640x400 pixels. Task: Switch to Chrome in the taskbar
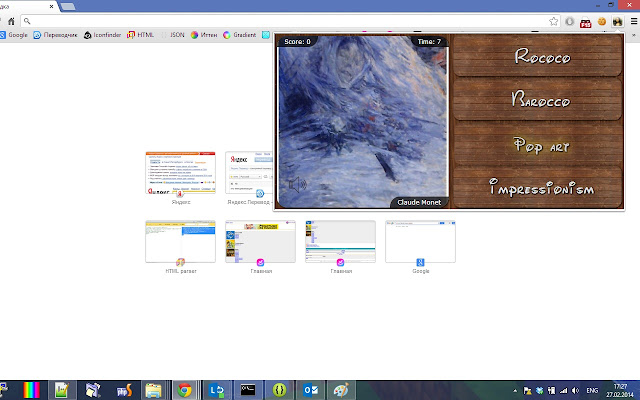[184, 390]
